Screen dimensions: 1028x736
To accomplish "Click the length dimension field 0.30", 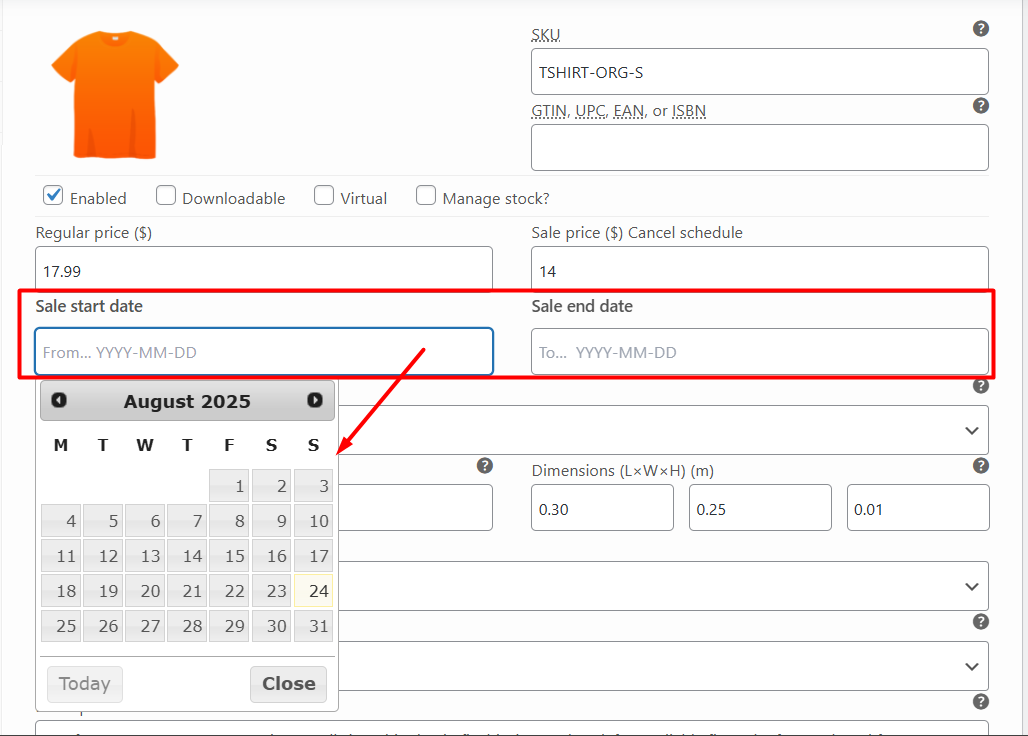I will point(602,508).
